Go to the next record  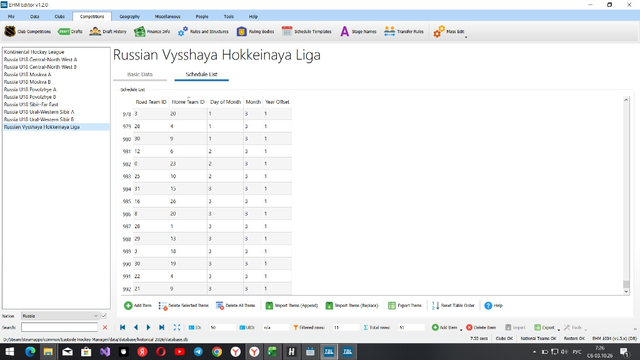click(x=149, y=327)
